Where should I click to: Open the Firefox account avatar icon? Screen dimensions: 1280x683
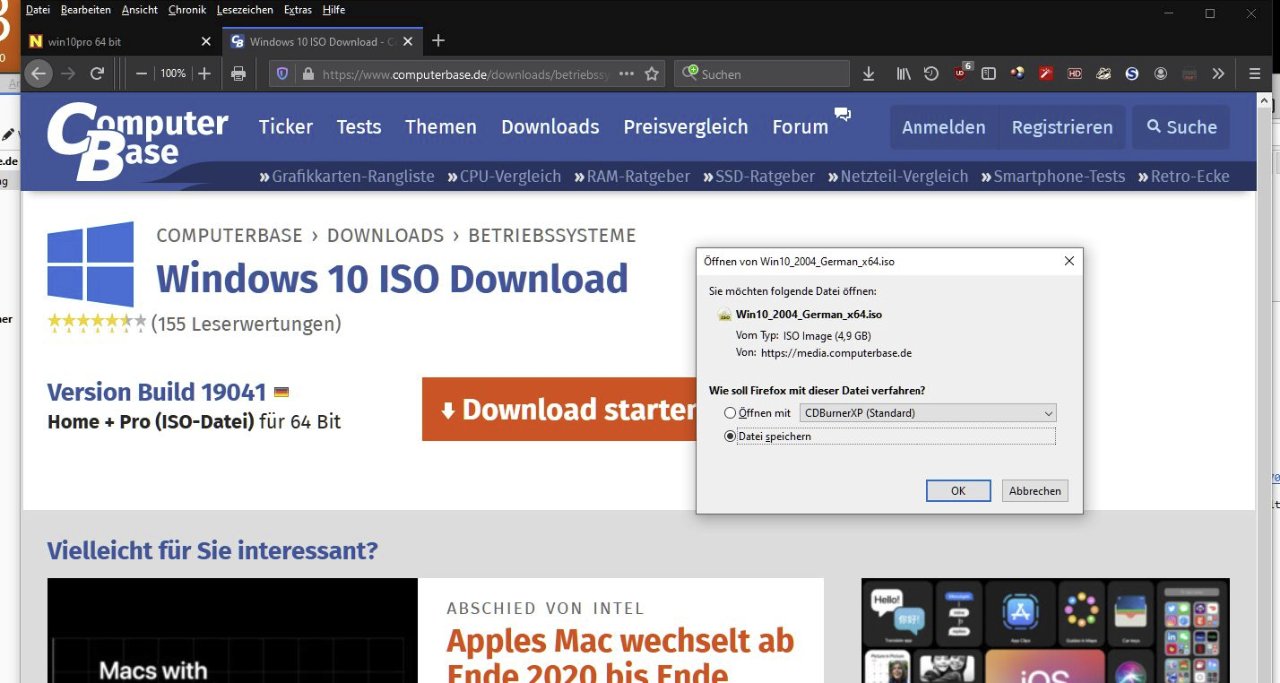pos(1160,74)
